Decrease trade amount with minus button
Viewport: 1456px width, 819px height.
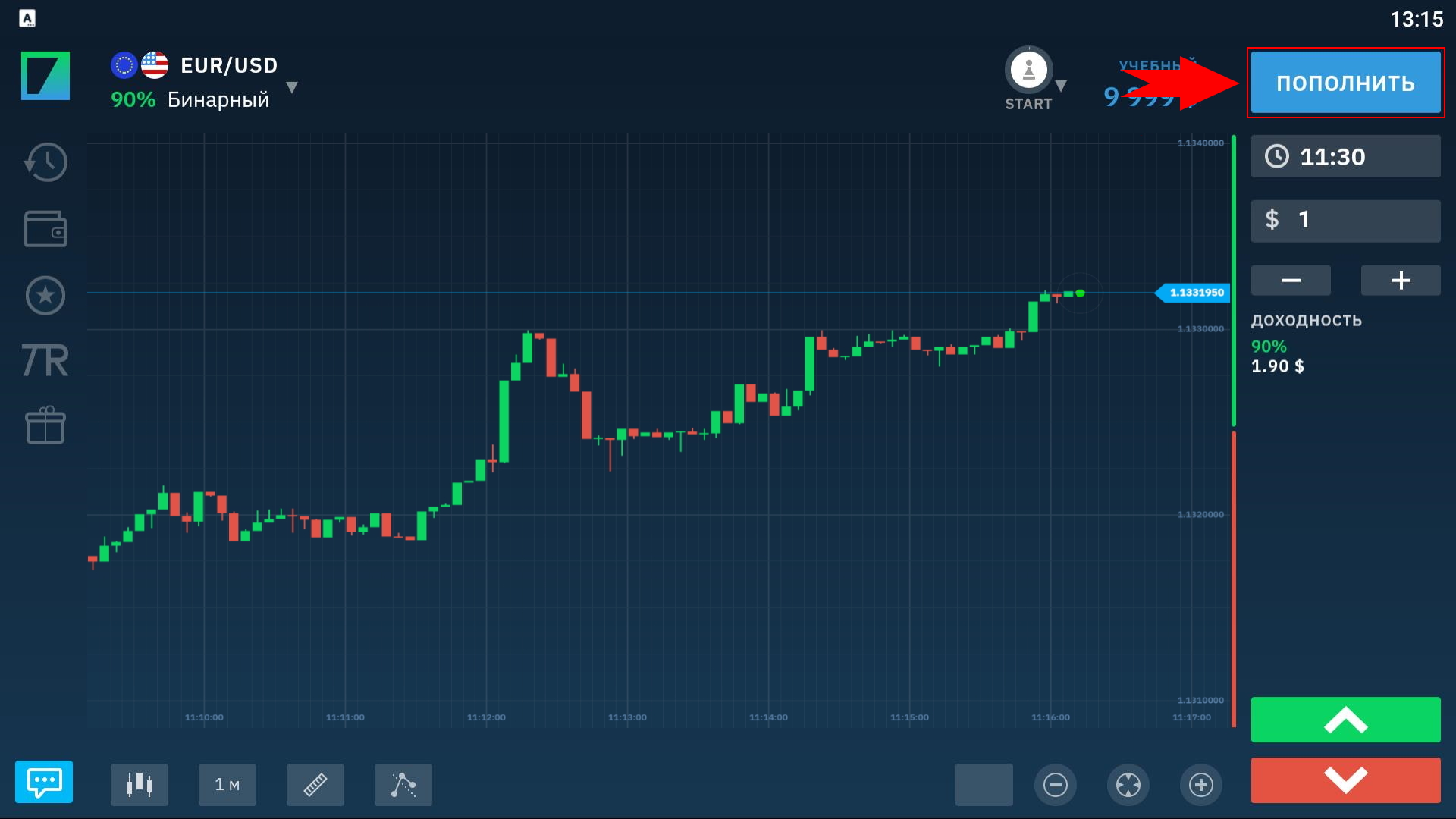point(1291,281)
